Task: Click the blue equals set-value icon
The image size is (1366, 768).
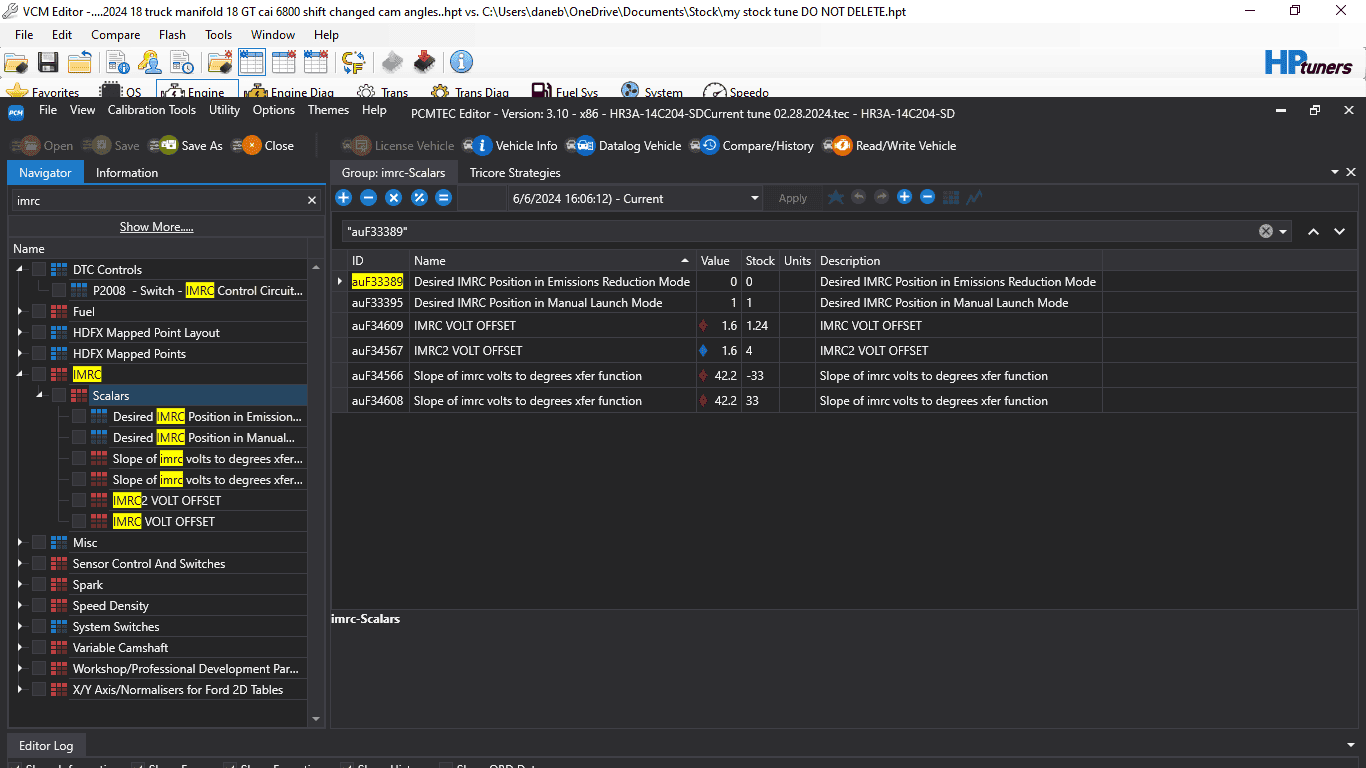Action: (x=444, y=198)
